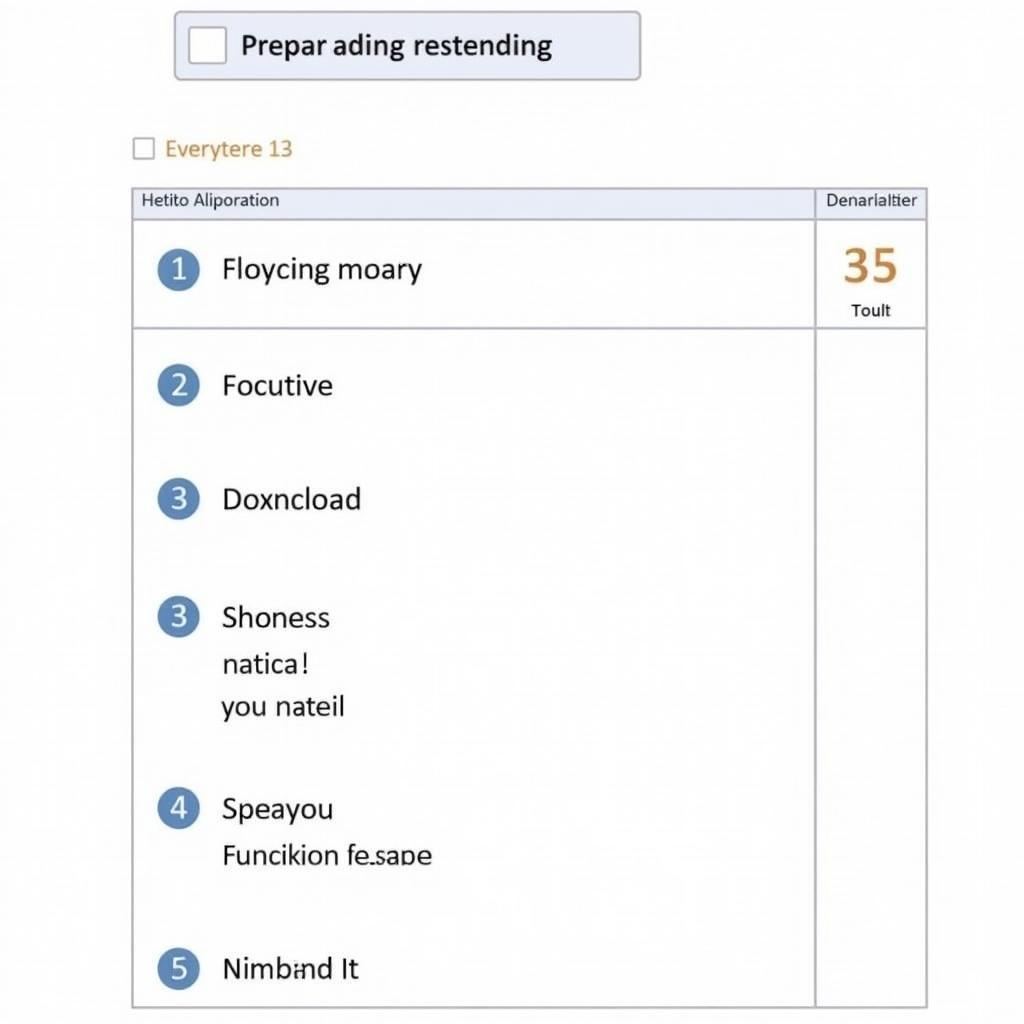
Task: Click the number 2 circle icon
Action: (178, 385)
